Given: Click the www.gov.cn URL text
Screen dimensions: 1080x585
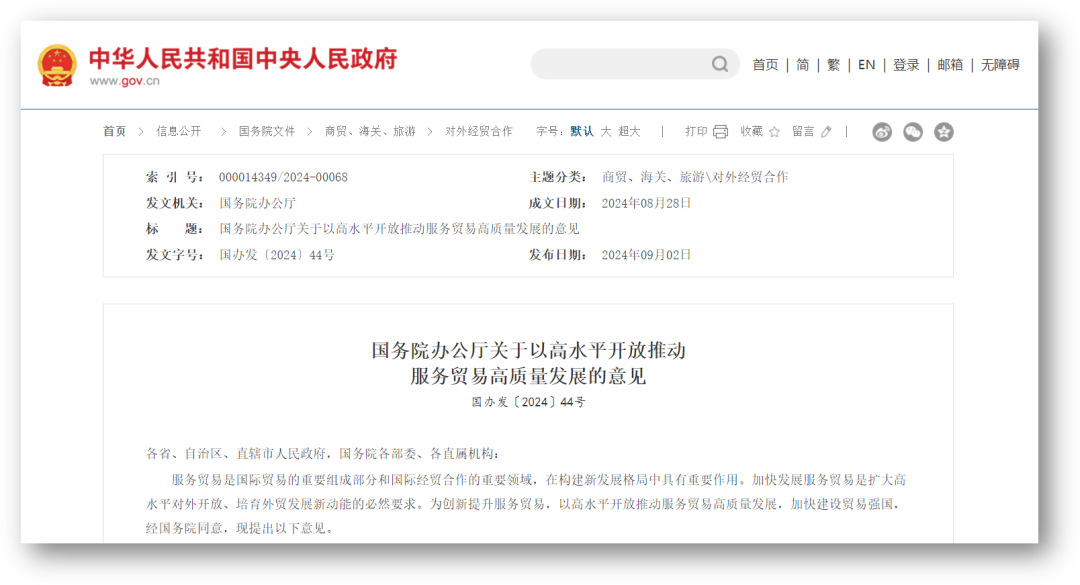Looking at the screenshot, I should tap(124, 81).
